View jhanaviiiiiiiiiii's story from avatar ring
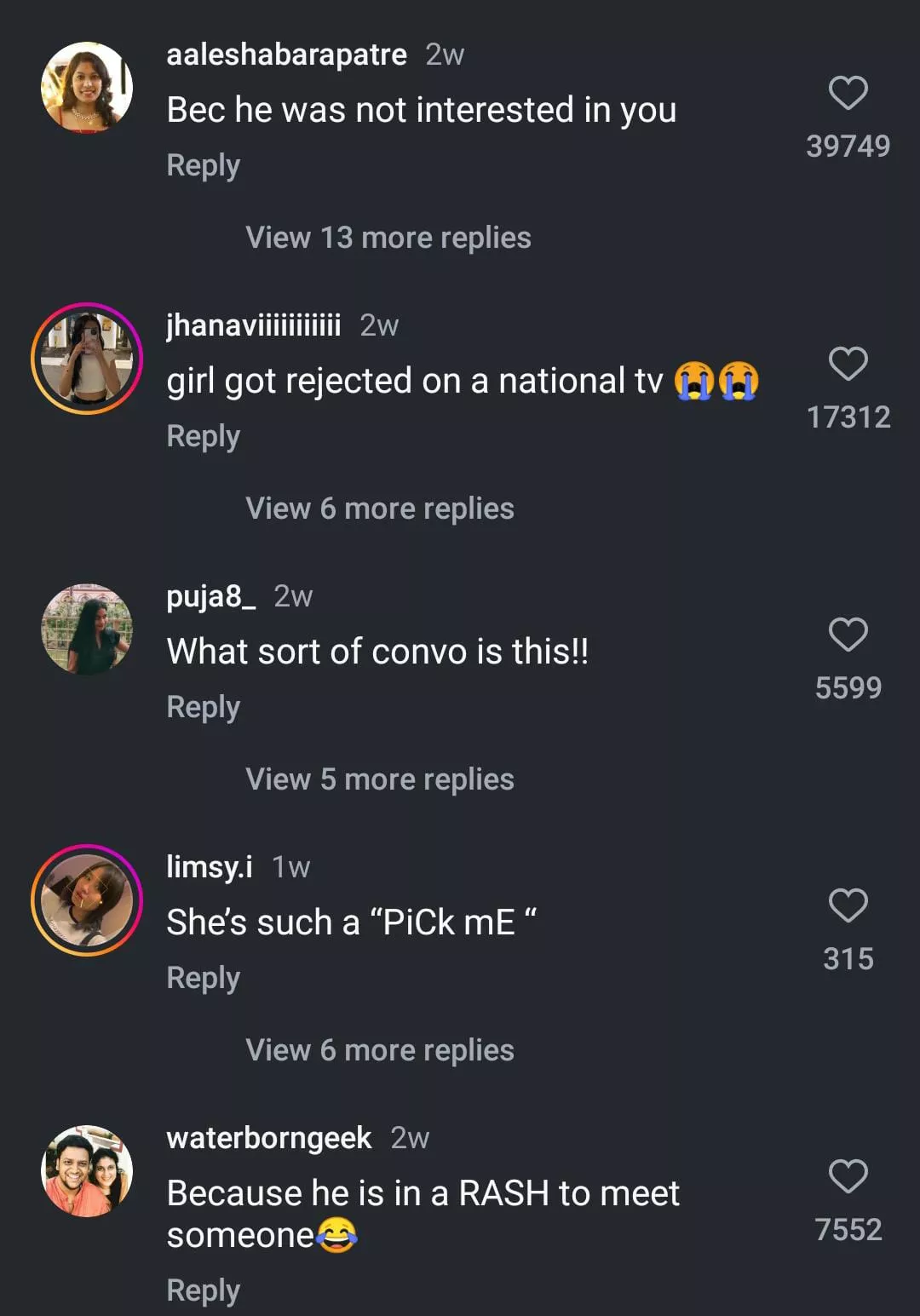Image resolution: width=920 pixels, height=1316 pixels. pos(87,359)
